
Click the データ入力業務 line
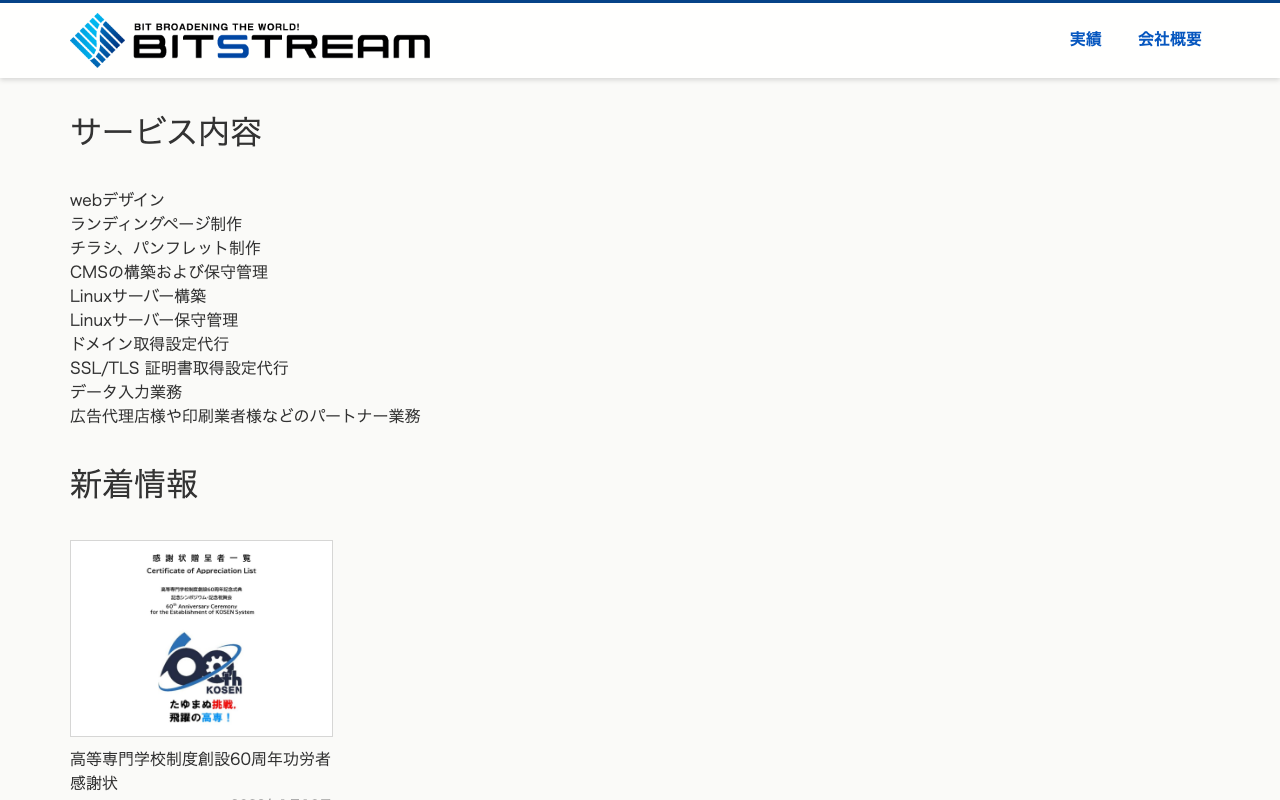[126, 392]
